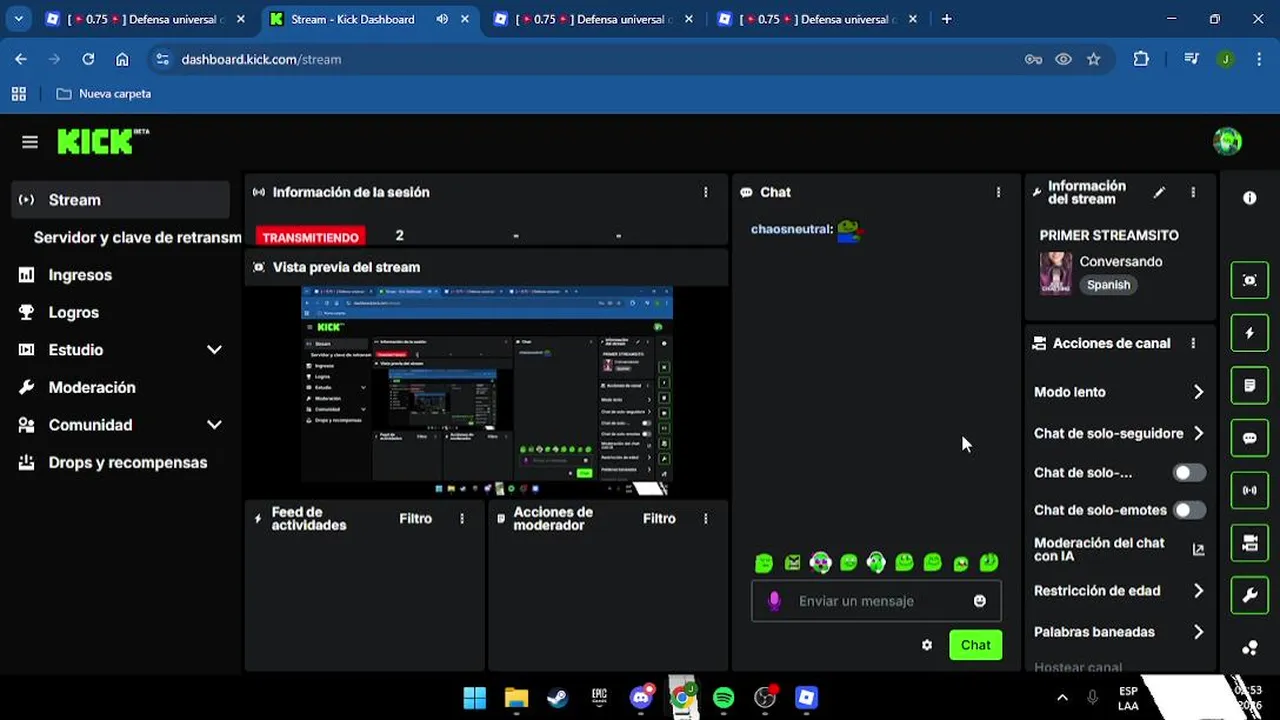This screenshot has width=1280, height=720.
Task: Open chat settings gear icon
Action: tap(927, 645)
